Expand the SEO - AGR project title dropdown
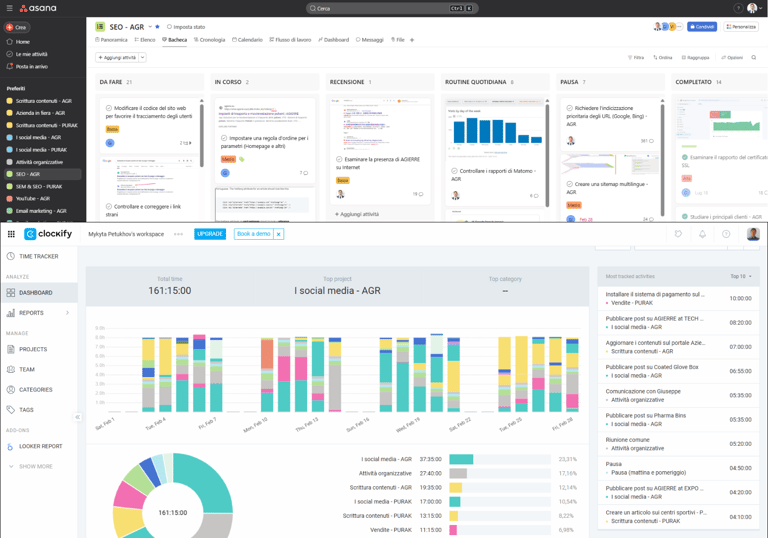Viewport: 768px width, 538px height. (150, 26)
